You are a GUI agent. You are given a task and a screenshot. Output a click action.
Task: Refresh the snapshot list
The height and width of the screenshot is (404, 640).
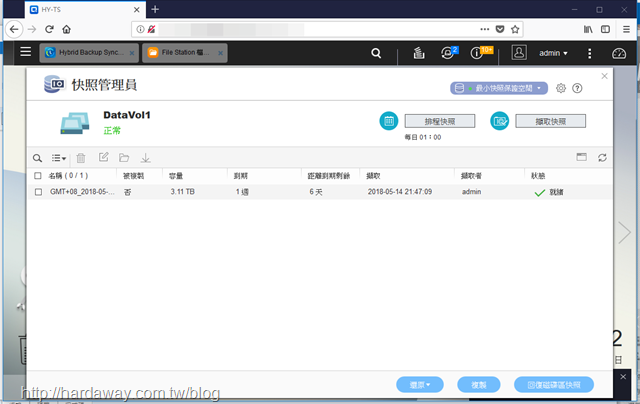point(602,158)
